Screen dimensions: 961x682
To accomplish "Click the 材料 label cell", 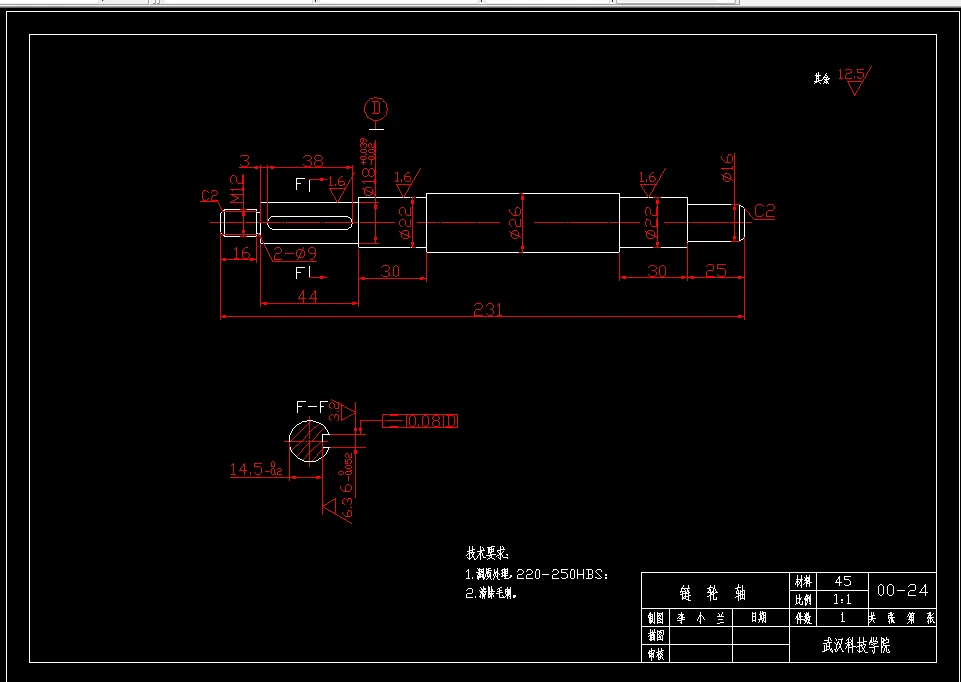I will click(803, 581).
